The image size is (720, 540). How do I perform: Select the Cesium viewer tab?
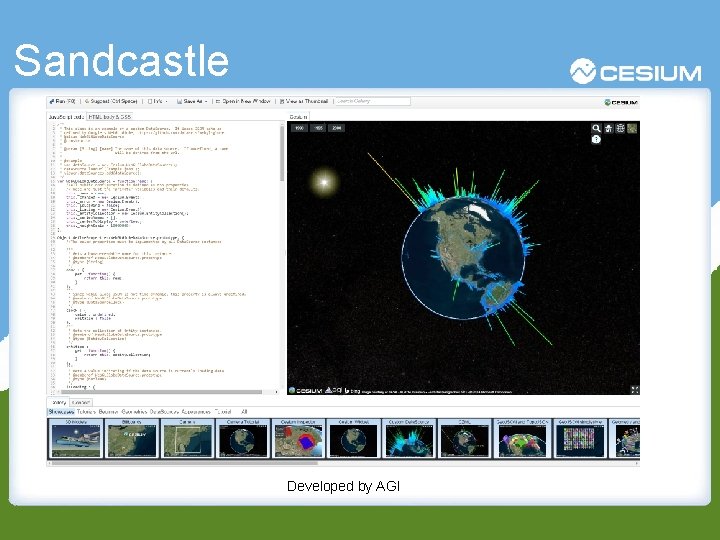click(x=298, y=117)
